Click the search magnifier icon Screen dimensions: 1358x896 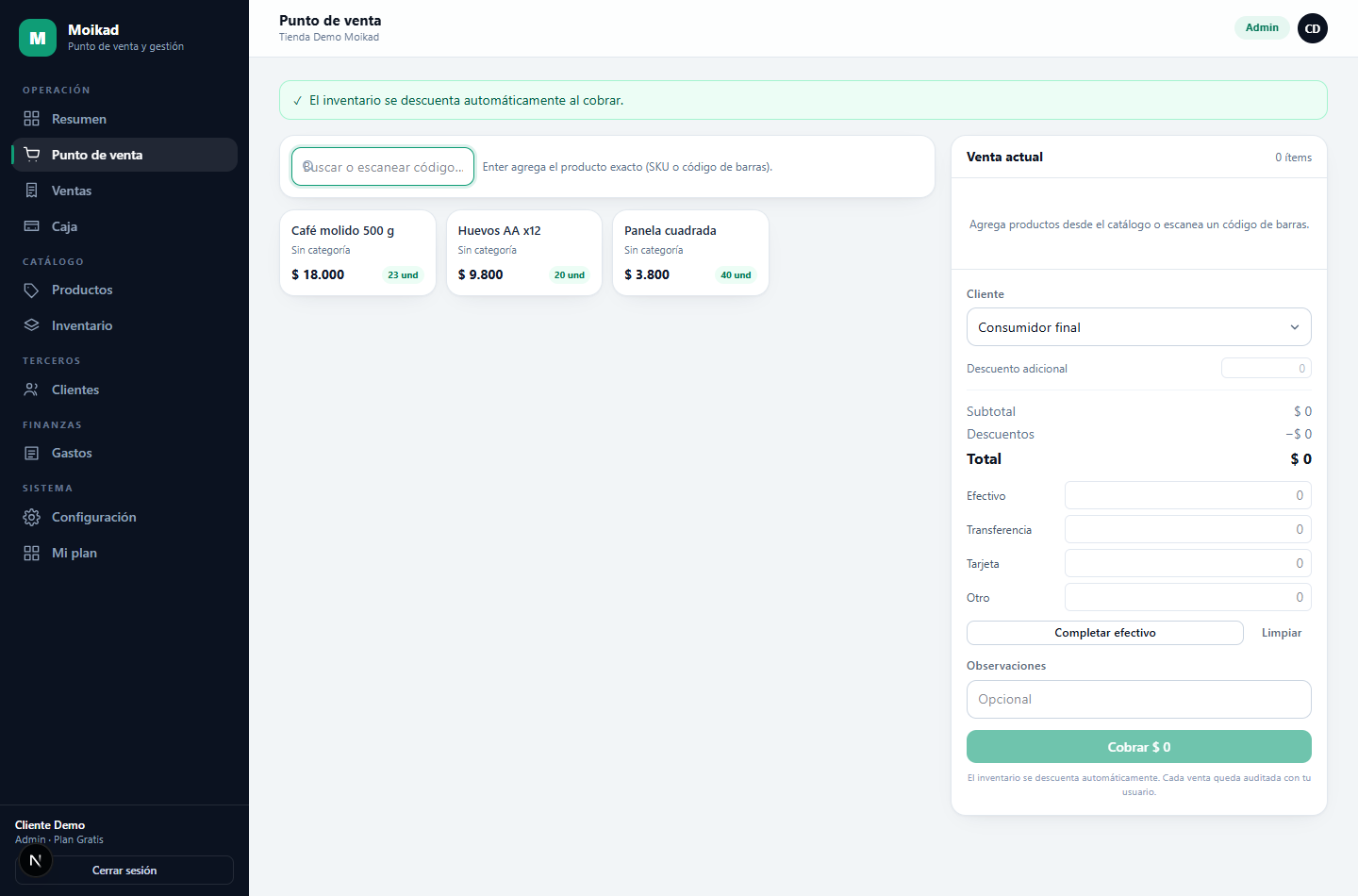307,166
